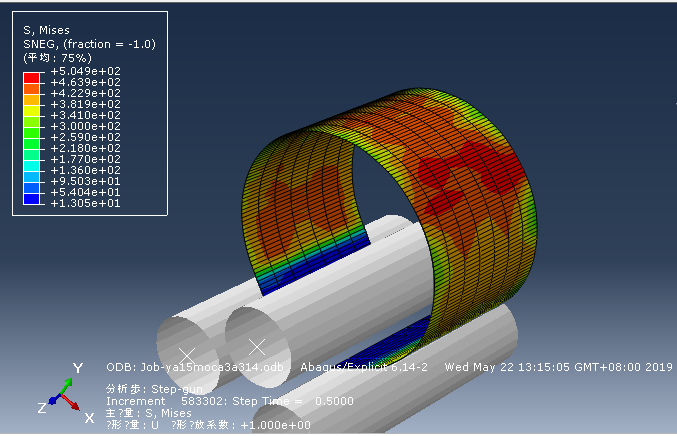Click the ODB file name Job-ya15moca3a314.odb
677x436 pixels.
click(212, 367)
